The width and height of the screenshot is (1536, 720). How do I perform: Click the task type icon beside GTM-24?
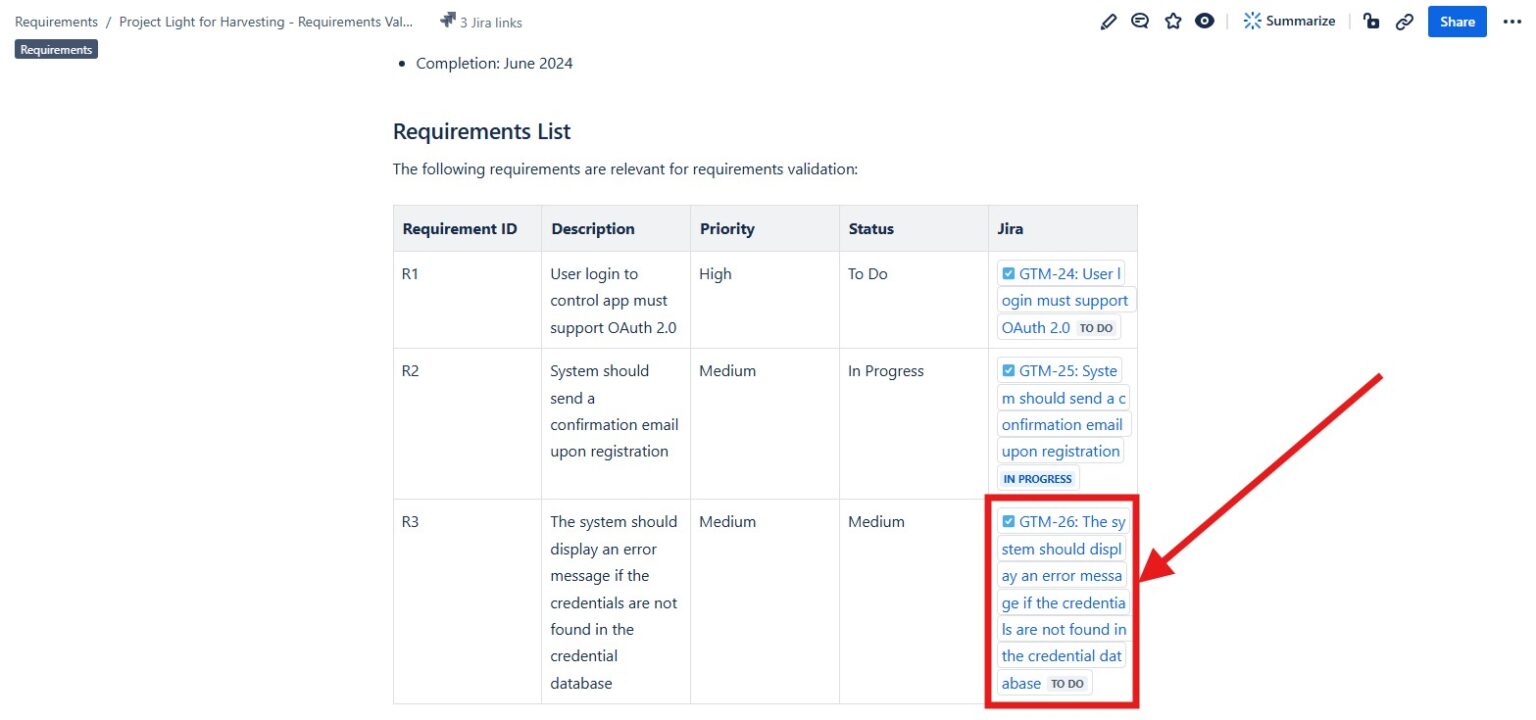pyautogui.click(x=1008, y=272)
